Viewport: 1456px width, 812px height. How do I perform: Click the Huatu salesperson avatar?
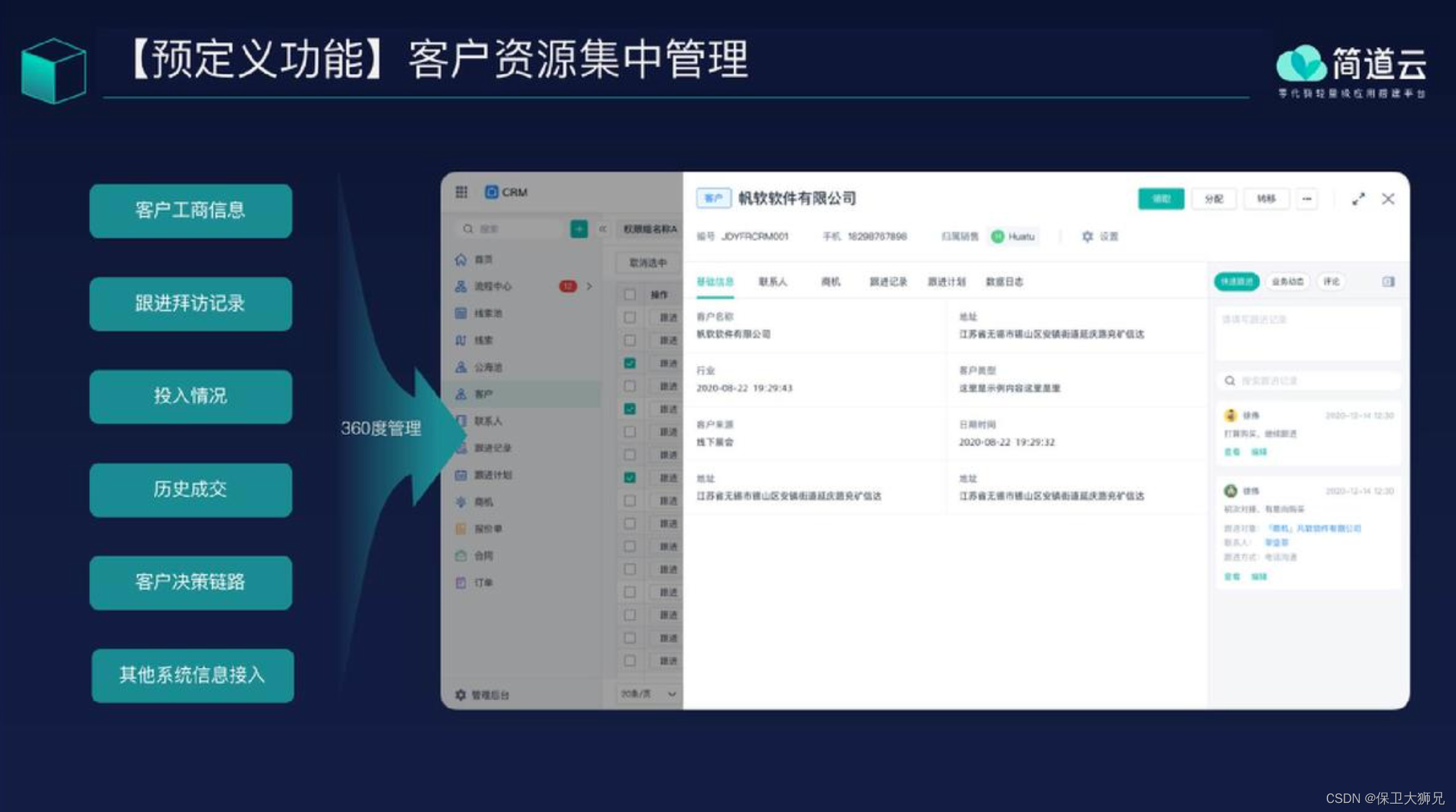point(997,237)
